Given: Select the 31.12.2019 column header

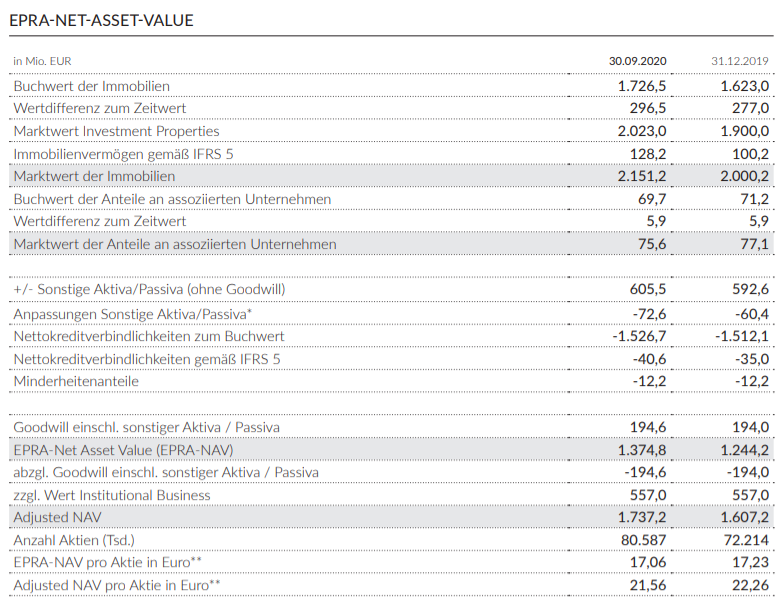Looking at the screenshot, I should click(740, 61).
